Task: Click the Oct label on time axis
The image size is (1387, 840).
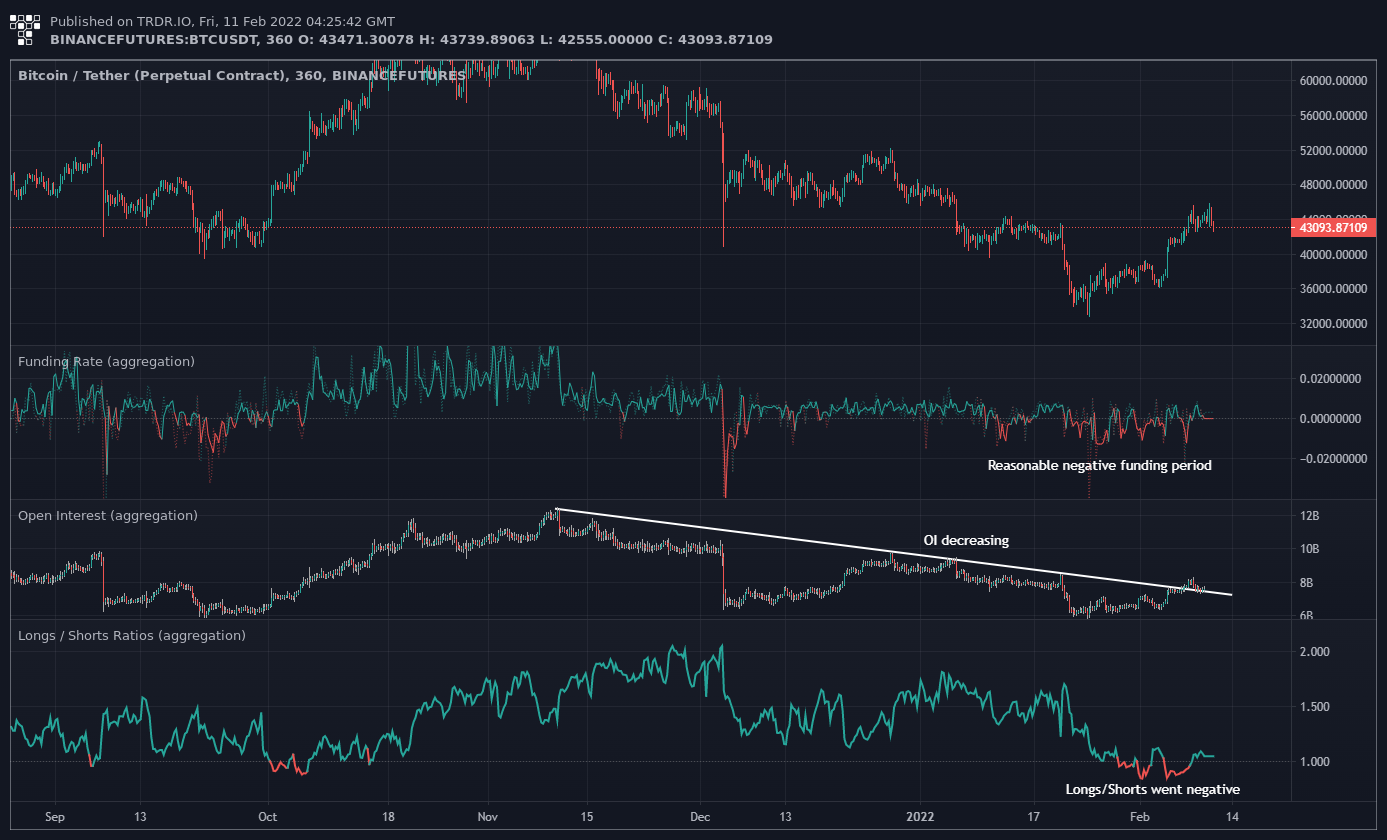Action: pyautogui.click(x=268, y=815)
